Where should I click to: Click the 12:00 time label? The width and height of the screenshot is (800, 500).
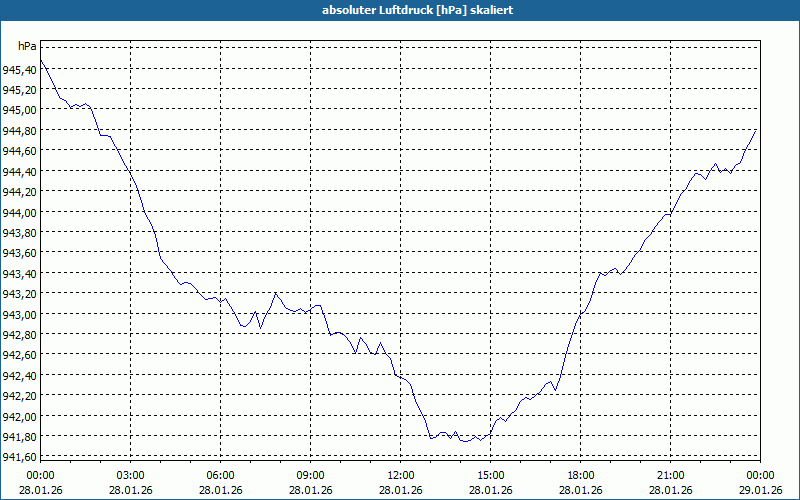point(401,476)
